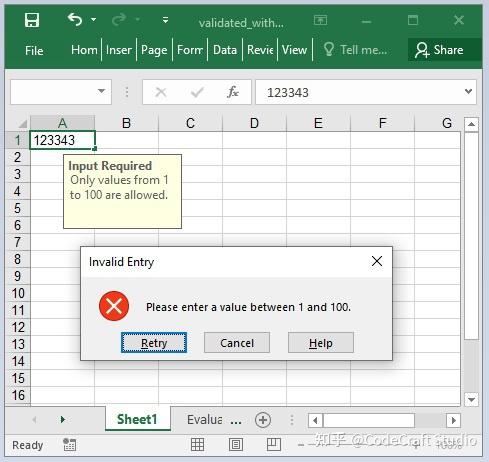Image resolution: width=489 pixels, height=462 pixels.
Task: Select column D header
Action: 254,123
